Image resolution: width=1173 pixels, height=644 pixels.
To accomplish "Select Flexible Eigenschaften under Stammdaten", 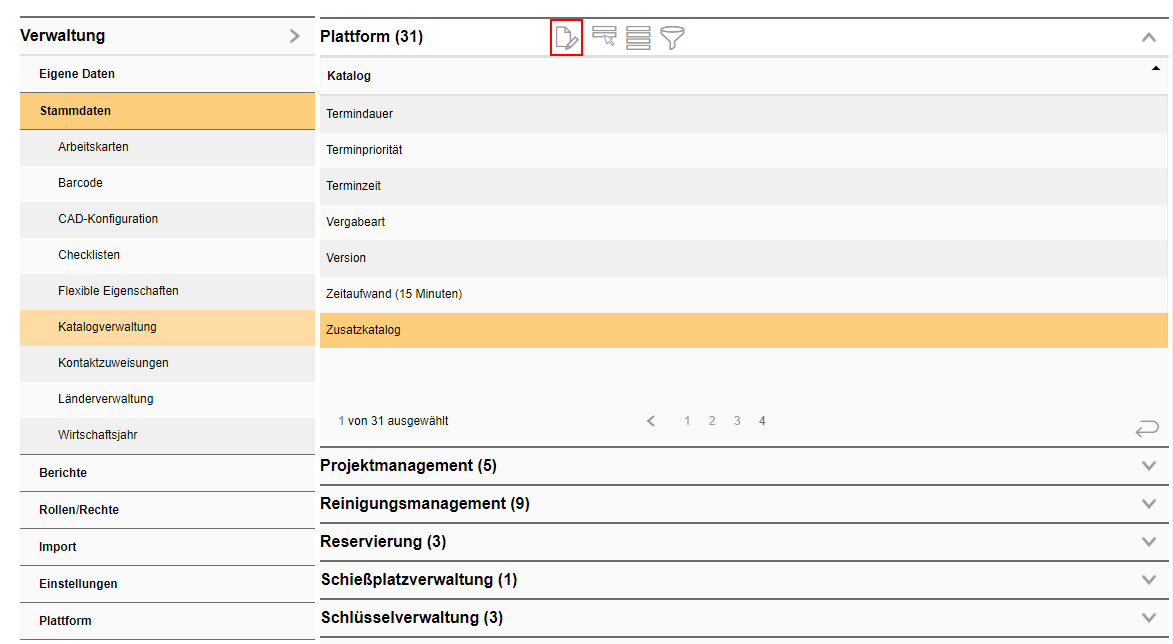I will click(118, 291).
